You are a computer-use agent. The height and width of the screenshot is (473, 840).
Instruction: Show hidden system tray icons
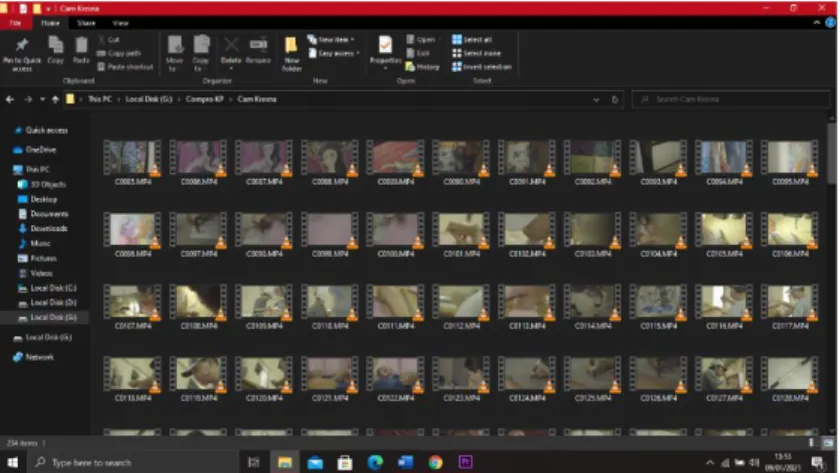point(710,462)
